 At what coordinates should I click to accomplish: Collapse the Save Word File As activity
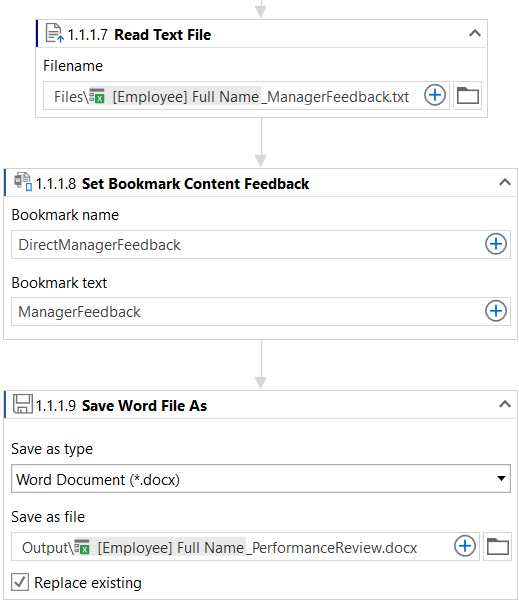[x=505, y=404]
